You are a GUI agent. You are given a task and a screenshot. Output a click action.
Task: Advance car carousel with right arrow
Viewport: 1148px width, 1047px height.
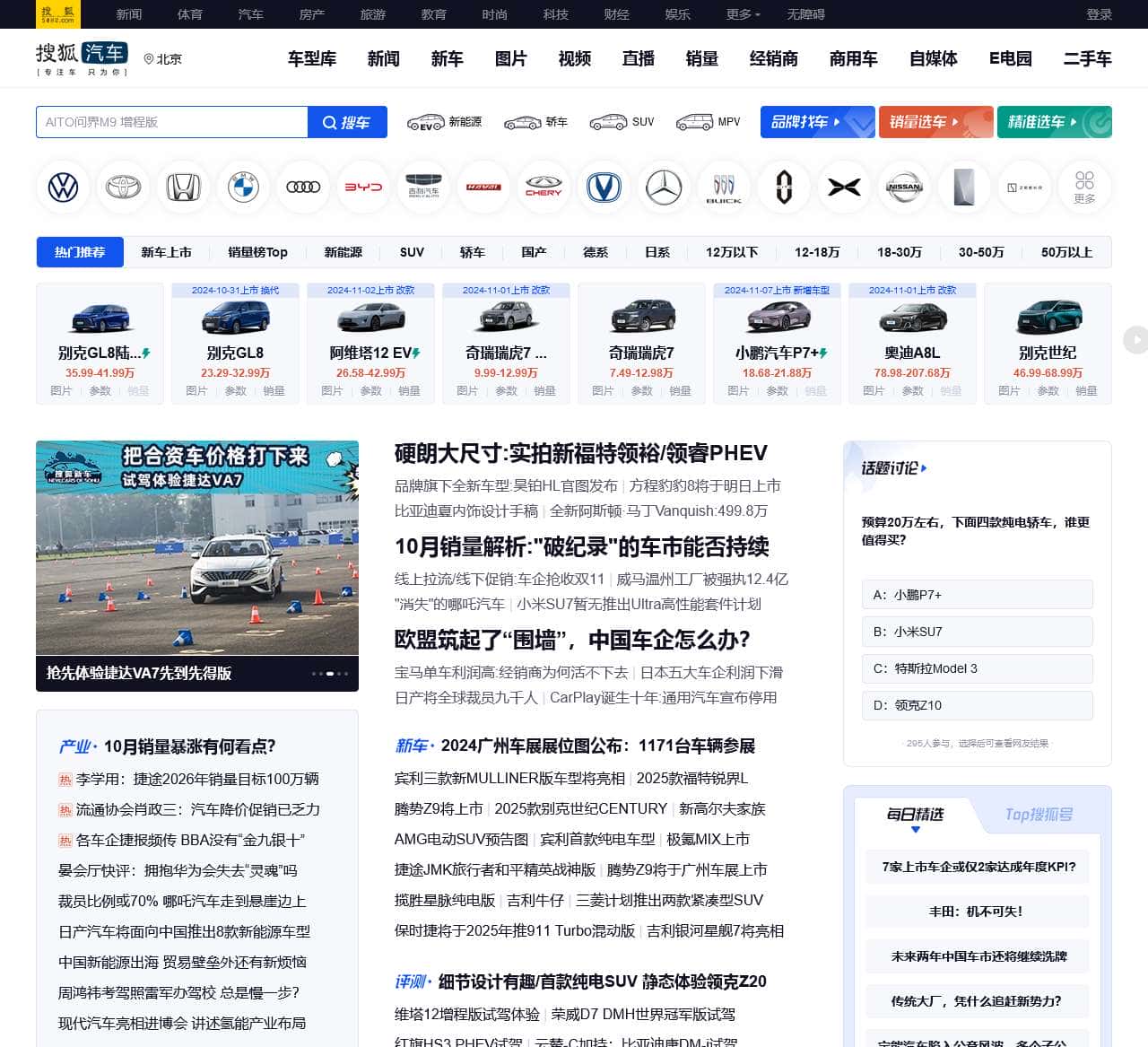1135,340
